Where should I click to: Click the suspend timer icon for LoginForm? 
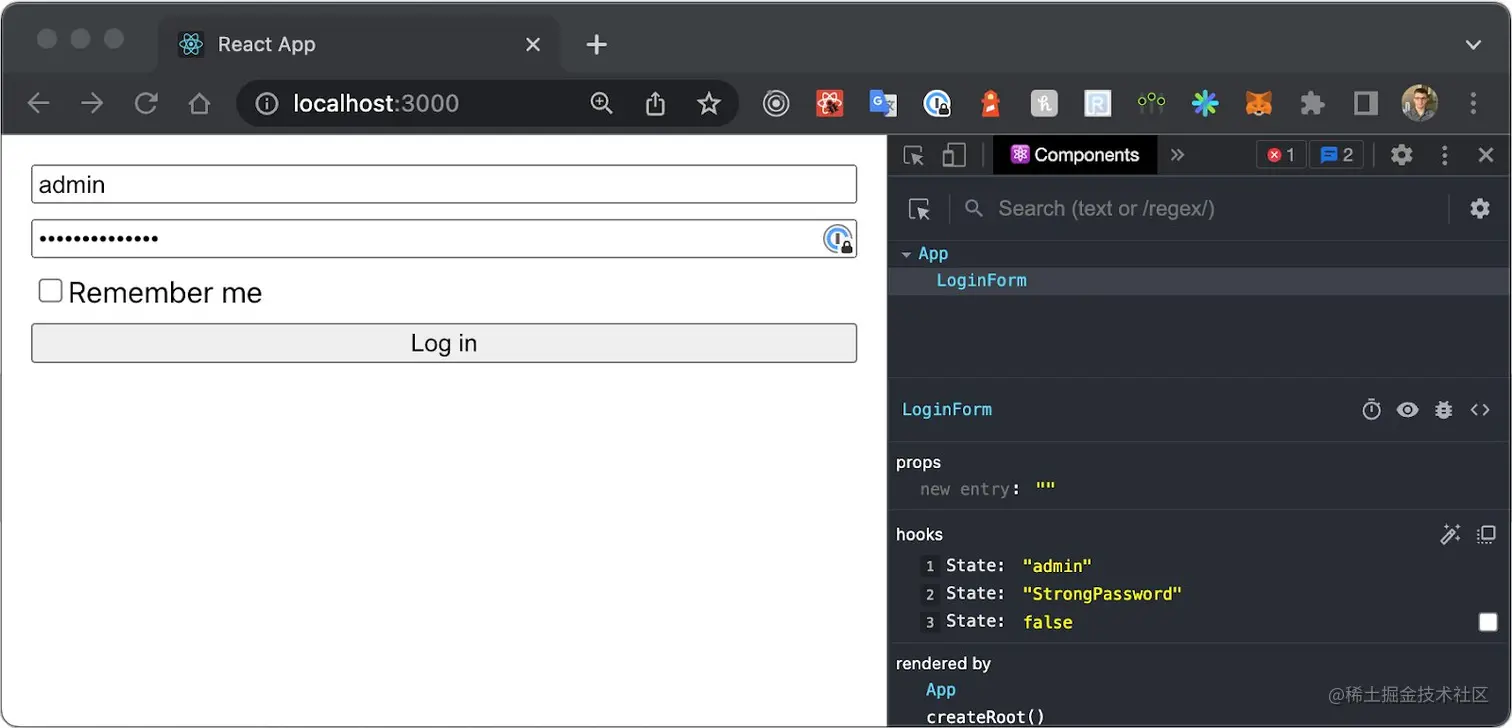(1372, 410)
